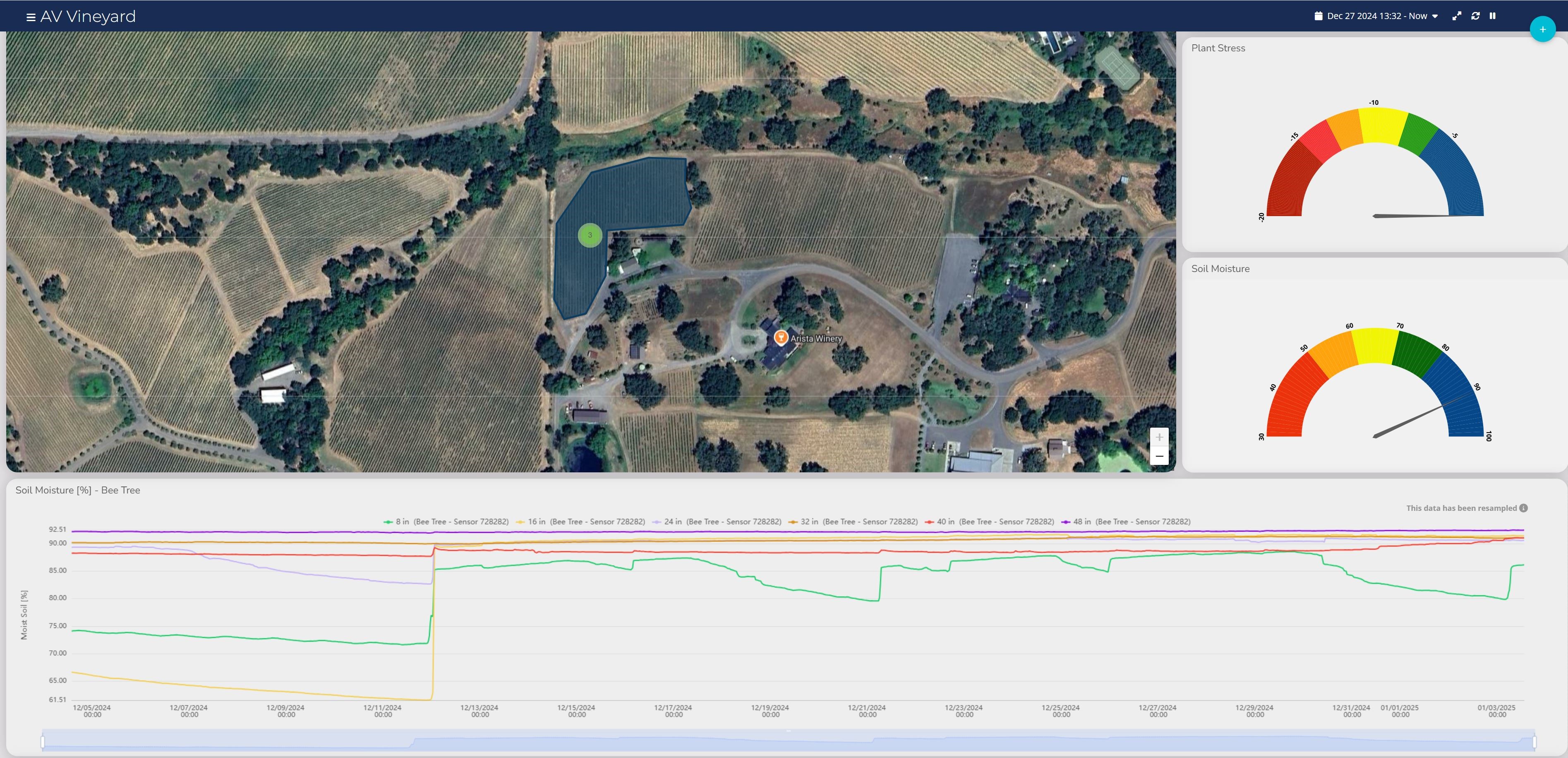Open the date range dropdown arrow
1568x758 pixels.
[1435, 17]
